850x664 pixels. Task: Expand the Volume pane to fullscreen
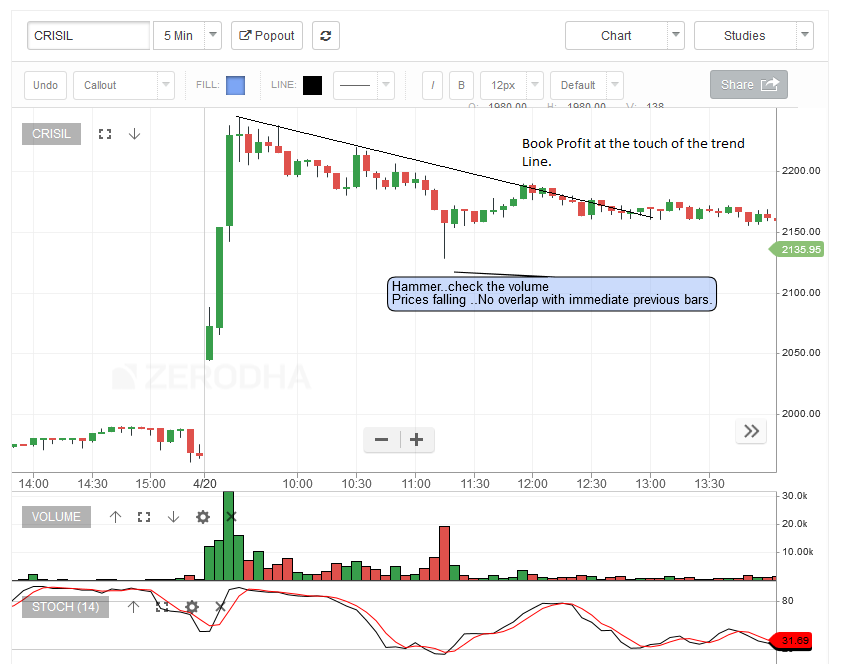pyautogui.click(x=144, y=517)
